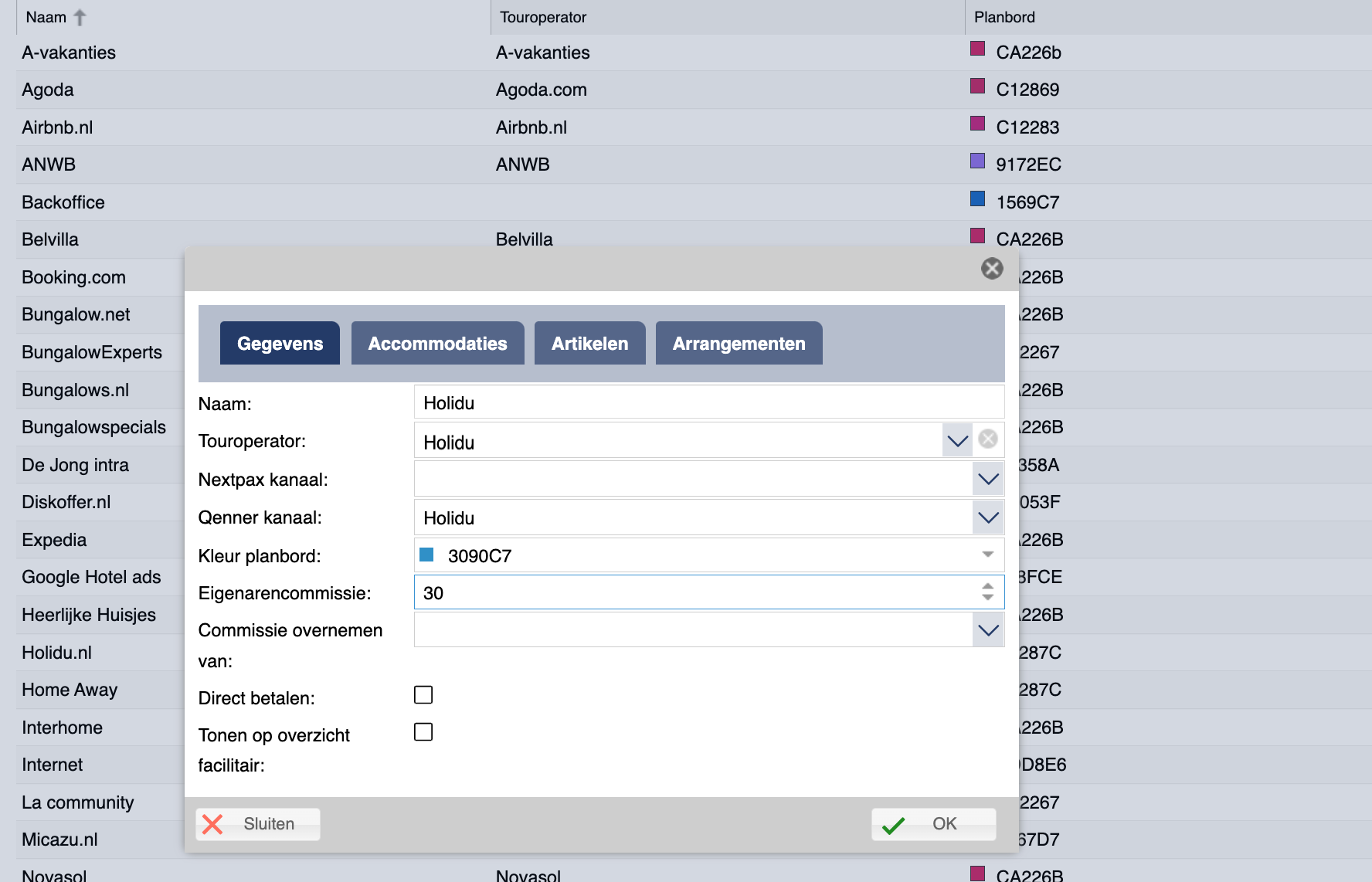Screen dimensions: 1372x882
Task: Click the Sluiten button
Action: 258,824
